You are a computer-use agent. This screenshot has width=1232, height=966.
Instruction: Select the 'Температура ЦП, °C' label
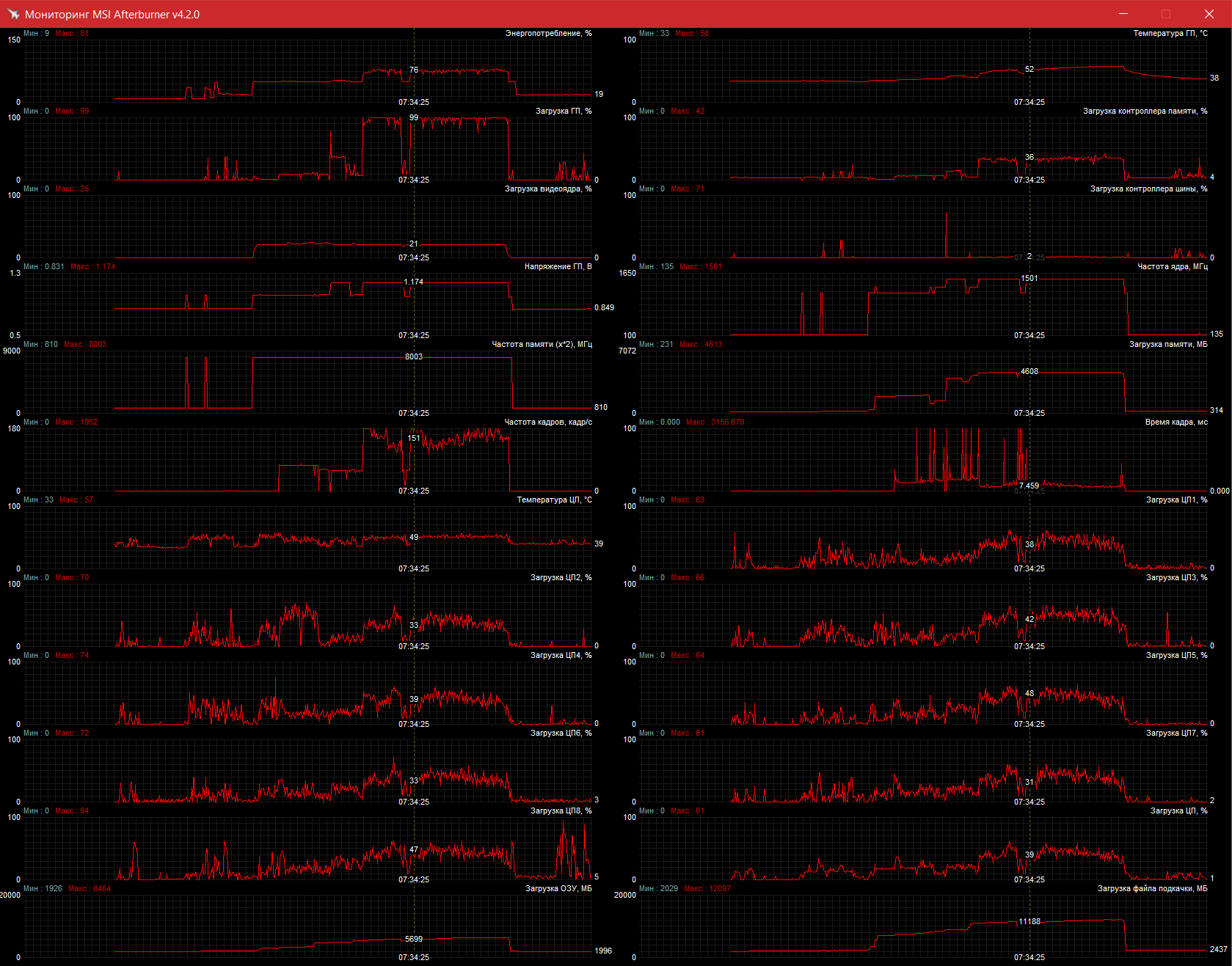[554, 500]
